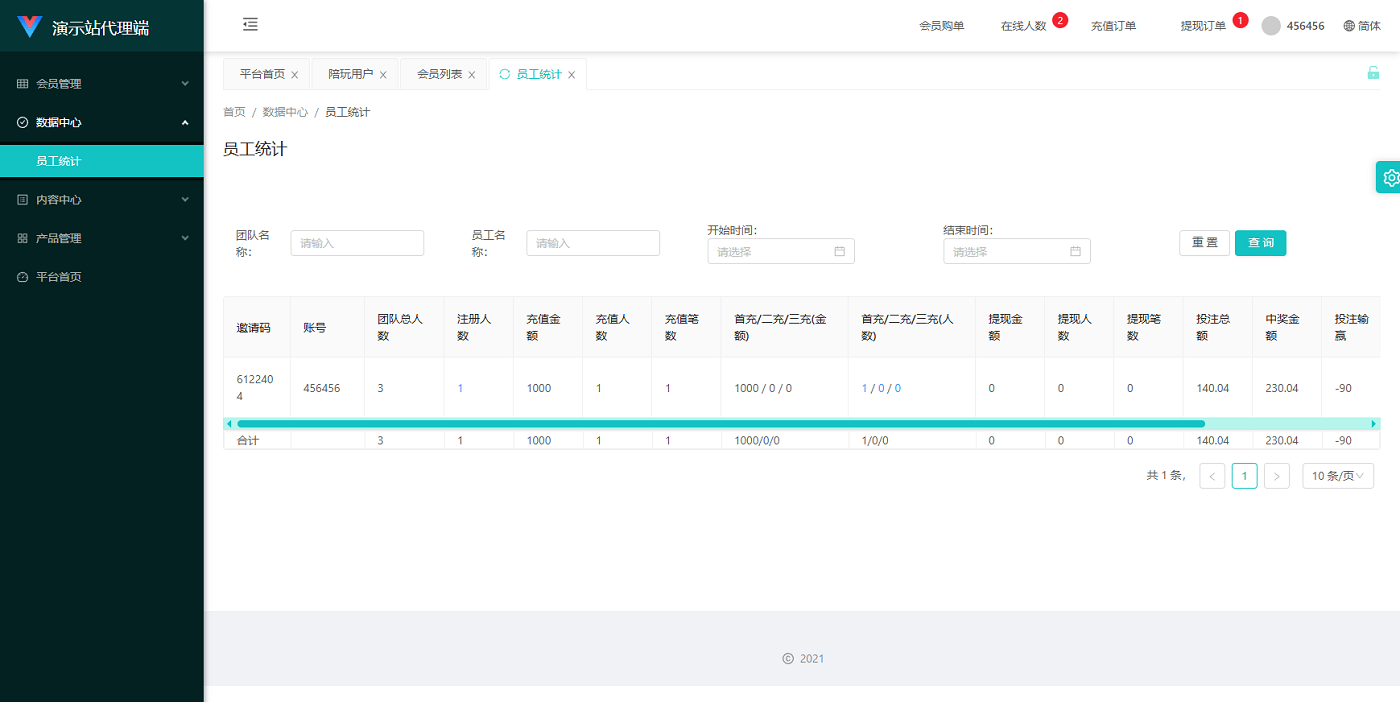1400x702 pixels.
Task: Open 提现订单 notifications in header
Action: [x=1203, y=26]
